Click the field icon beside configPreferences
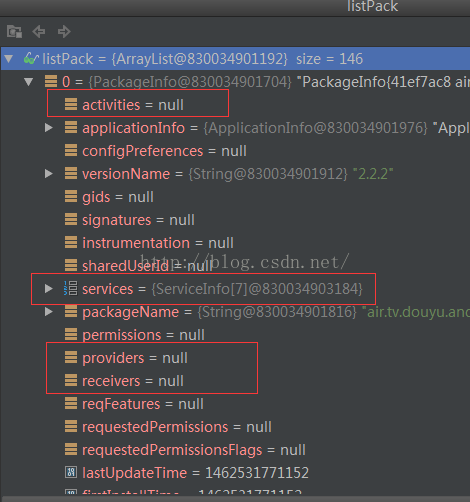This screenshot has height=502, width=470. [x=71, y=150]
